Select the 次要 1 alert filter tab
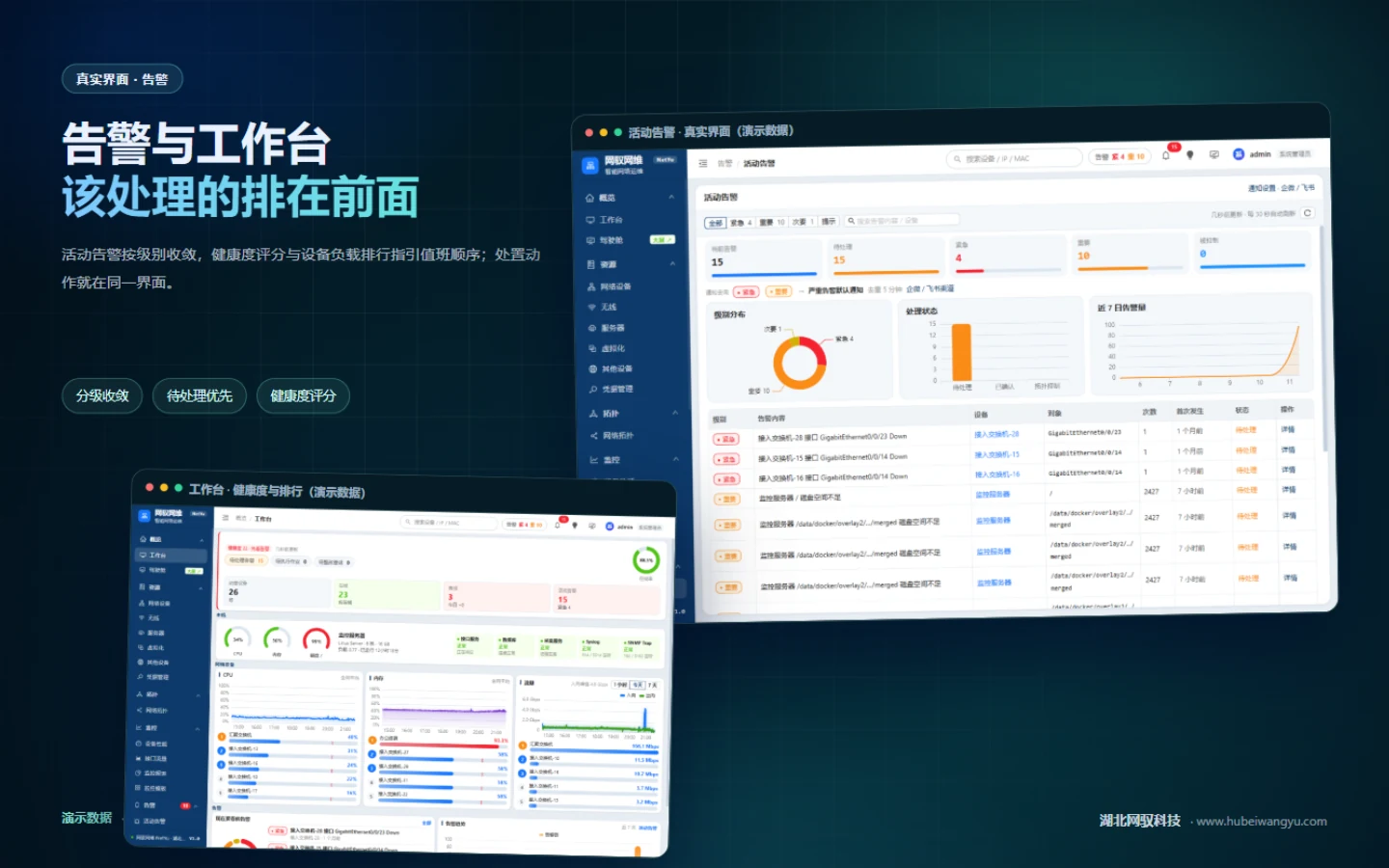The height and width of the screenshot is (868, 1389). point(803,222)
